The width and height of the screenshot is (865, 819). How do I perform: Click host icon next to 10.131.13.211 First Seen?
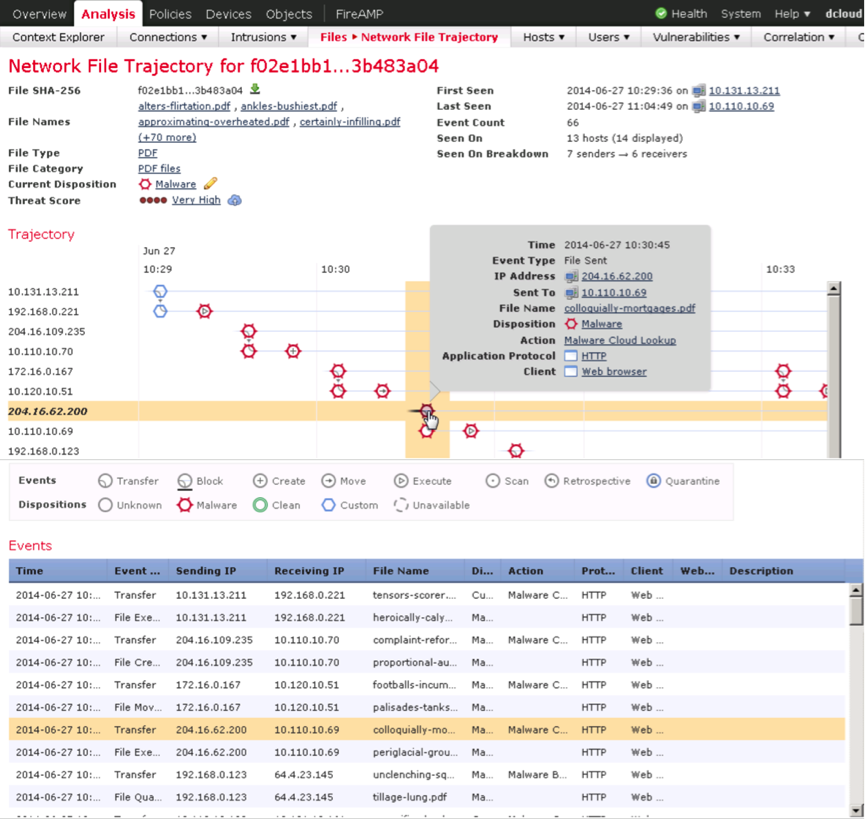pos(699,90)
